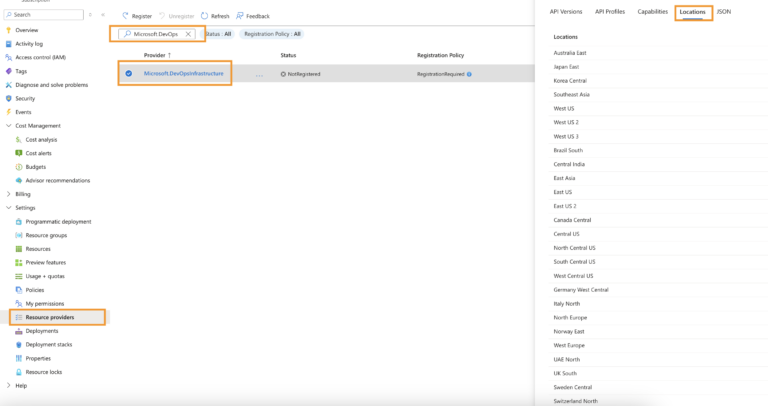Viewport: 768px width, 406px height.
Task: Click the Register button
Action: (x=137, y=16)
